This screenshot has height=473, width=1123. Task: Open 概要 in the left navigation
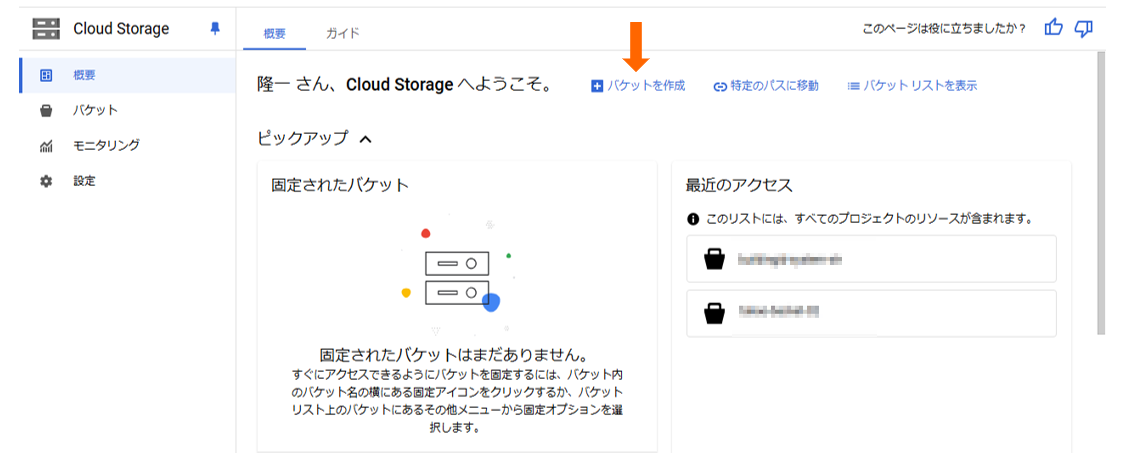(127, 75)
